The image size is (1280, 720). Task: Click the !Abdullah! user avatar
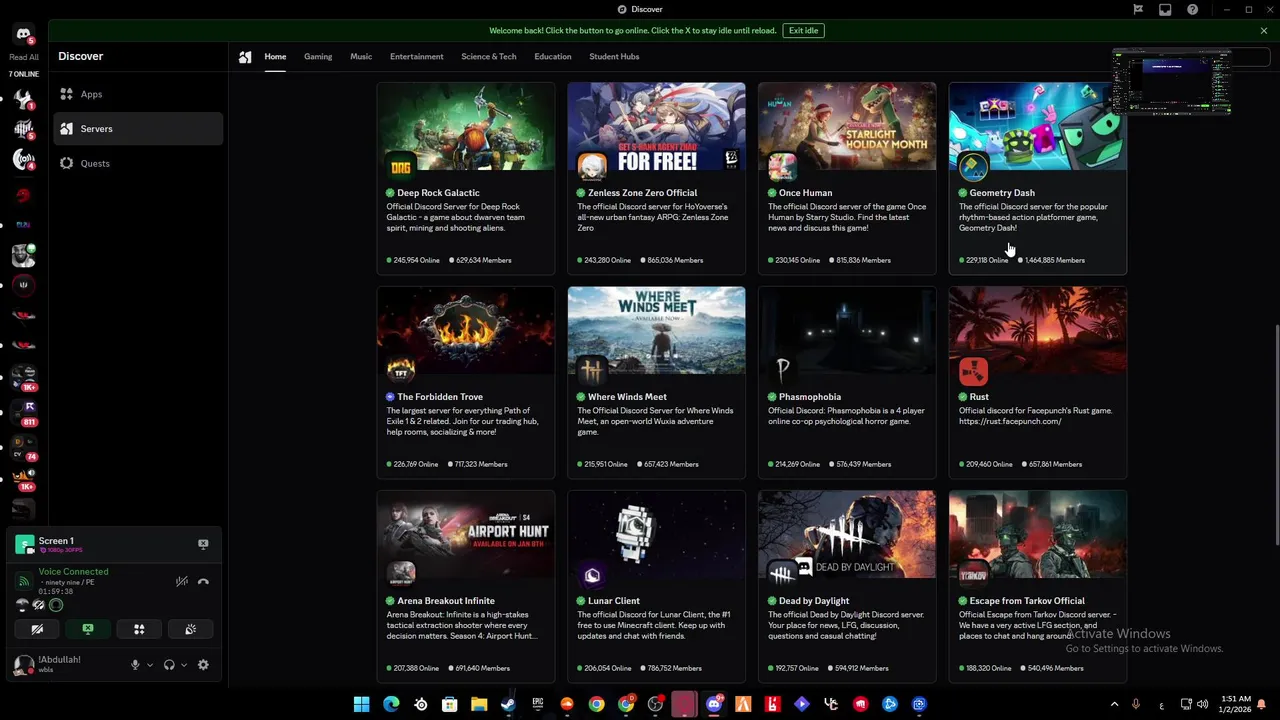[x=22, y=665]
